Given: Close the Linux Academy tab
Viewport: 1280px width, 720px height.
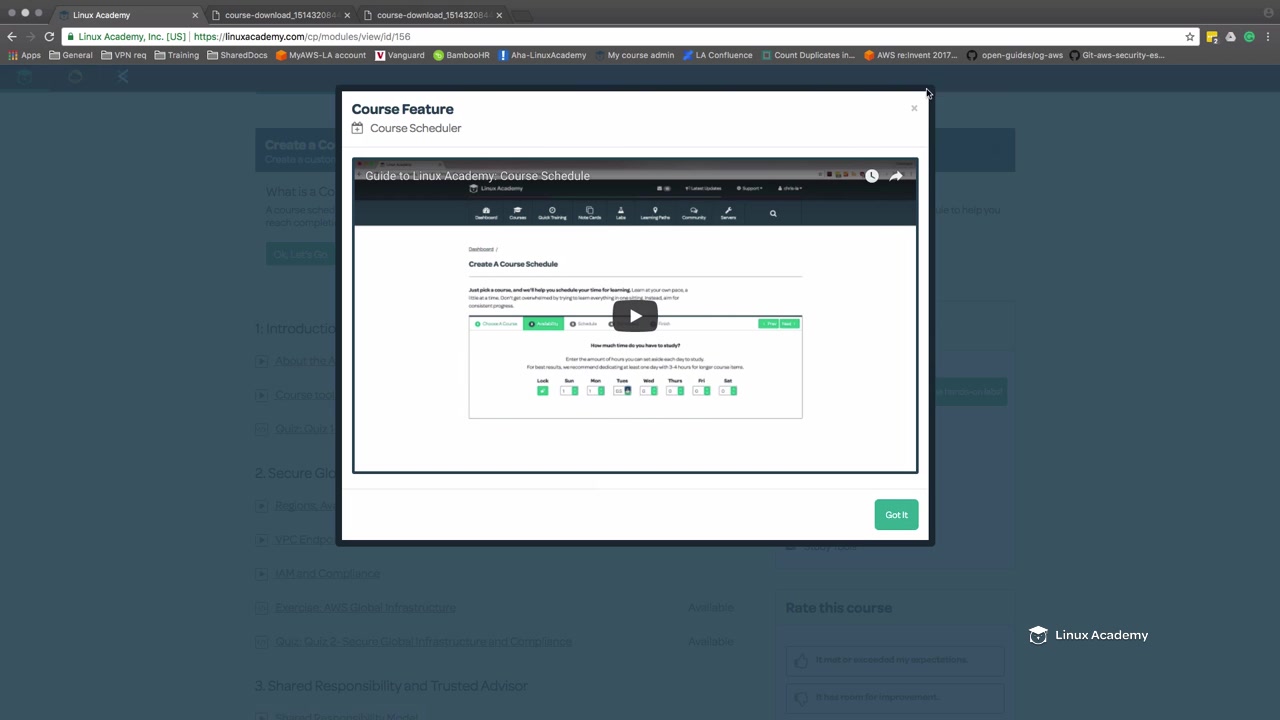Looking at the screenshot, I should 195,15.
